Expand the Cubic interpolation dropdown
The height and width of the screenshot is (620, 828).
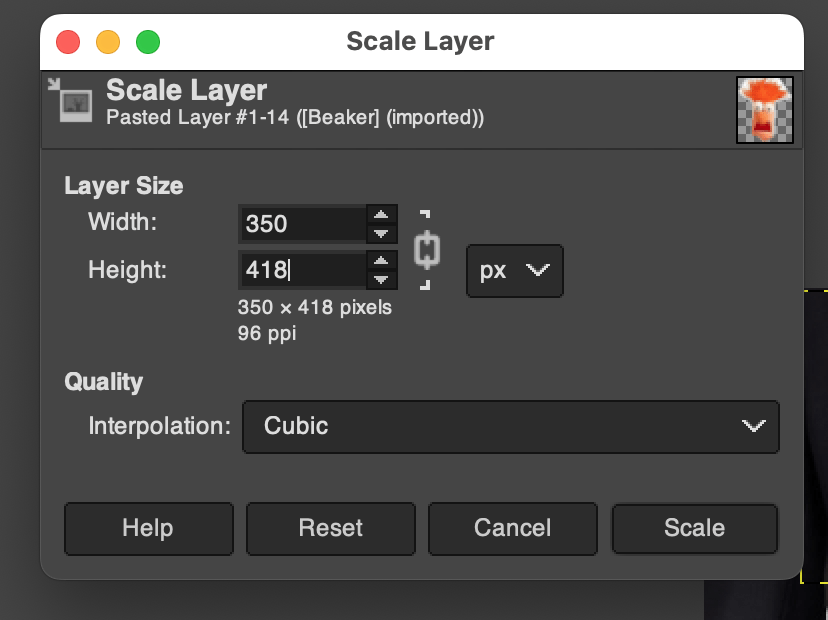point(510,426)
